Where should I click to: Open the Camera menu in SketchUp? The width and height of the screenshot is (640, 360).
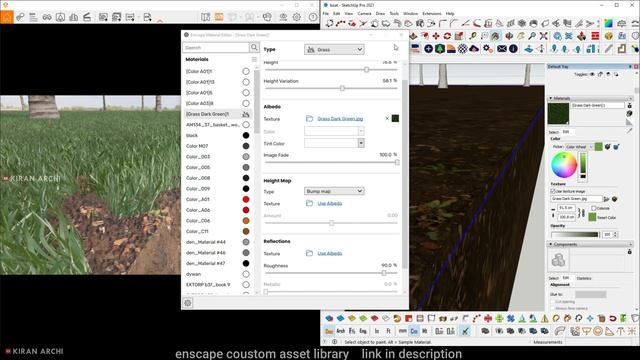[x=364, y=13]
